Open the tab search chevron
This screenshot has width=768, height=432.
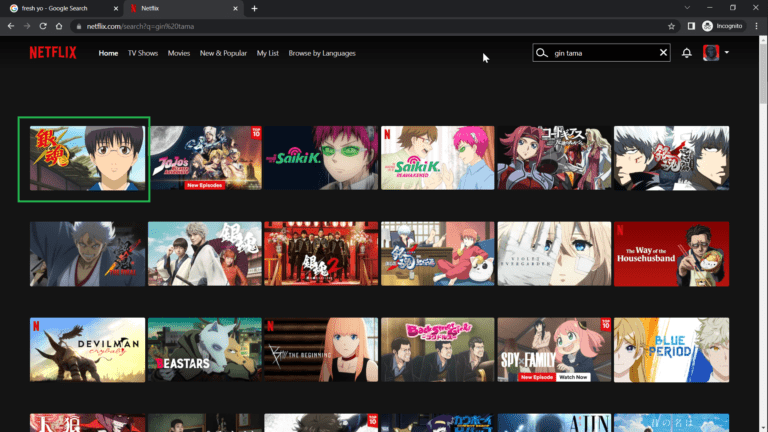(688, 8)
